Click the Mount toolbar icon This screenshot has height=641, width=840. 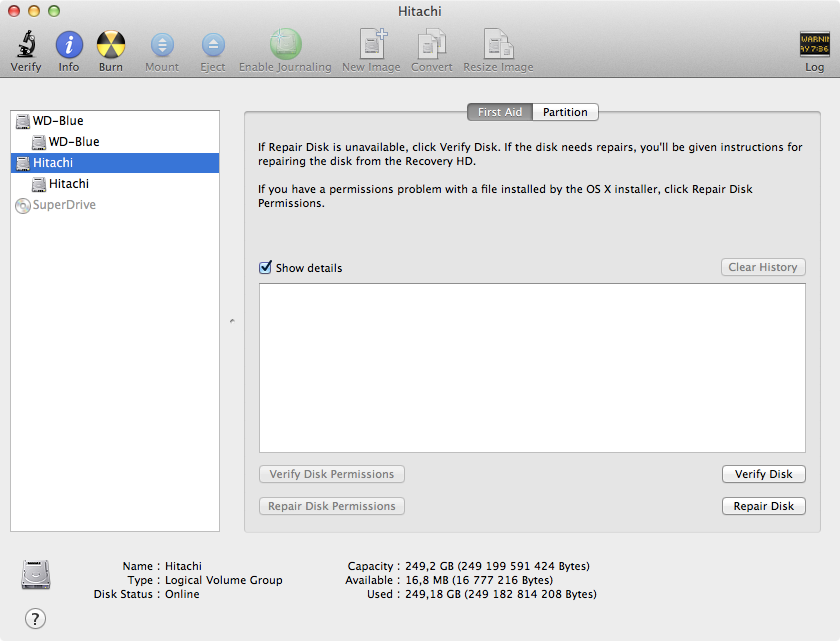(x=162, y=45)
